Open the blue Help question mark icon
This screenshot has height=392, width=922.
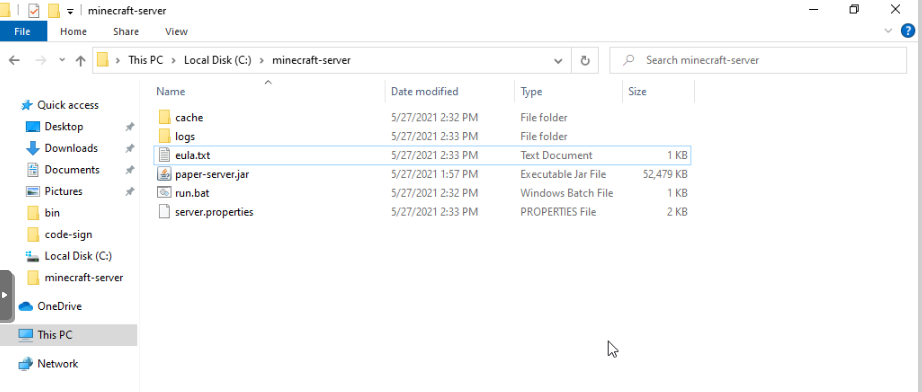(908, 31)
